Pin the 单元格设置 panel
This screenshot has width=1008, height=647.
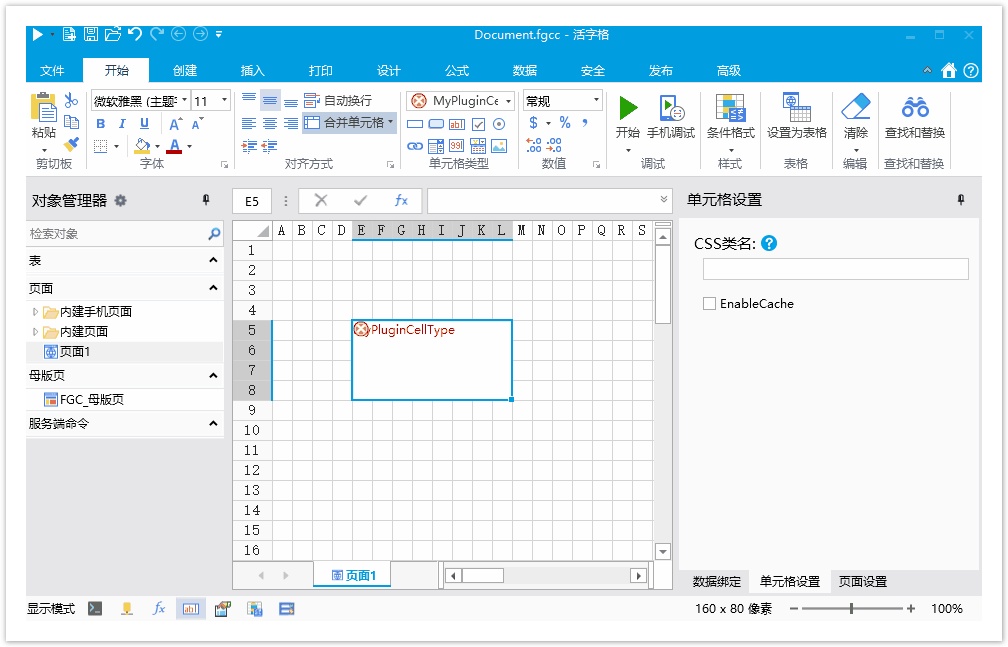pos(961,200)
